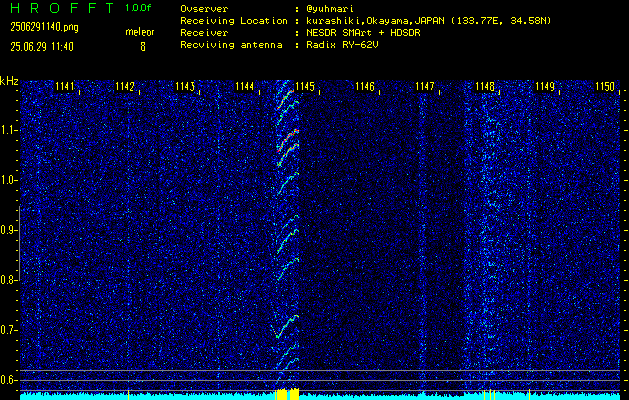Click time marker 1142
Viewport: 629px width, 400px height.
[124, 87]
